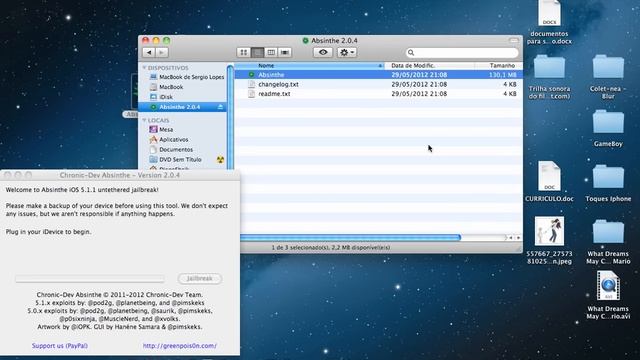640x360 pixels.
Task: Click the Finder toolbar toggle pill button
Action: (514, 40)
